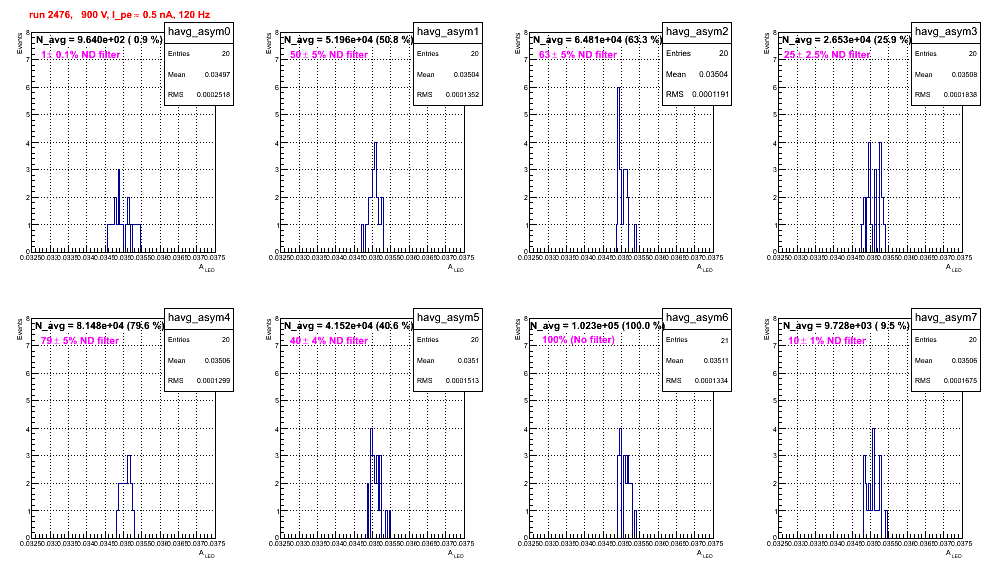Click the A_LED axis title under havg_asym0 plot
Image resolution: width=996 pixels, height=572 pixels.
pyautogui.click(x=207, y=268)
